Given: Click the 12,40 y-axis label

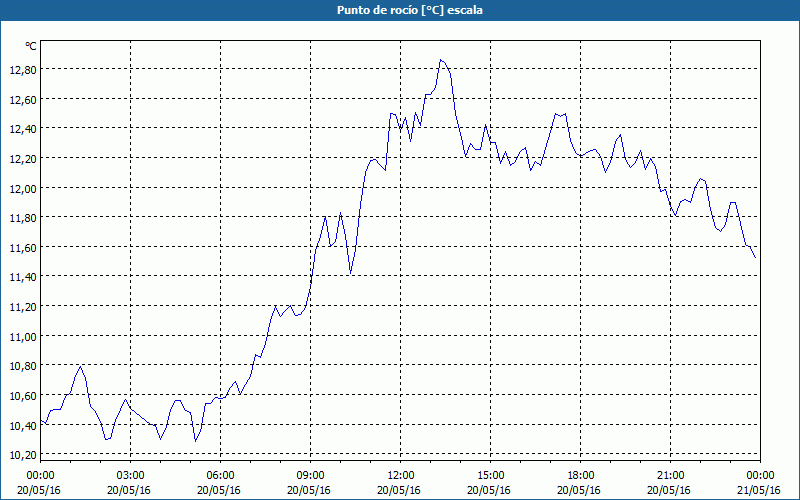Looking at the screenshot, I should 23,129.
